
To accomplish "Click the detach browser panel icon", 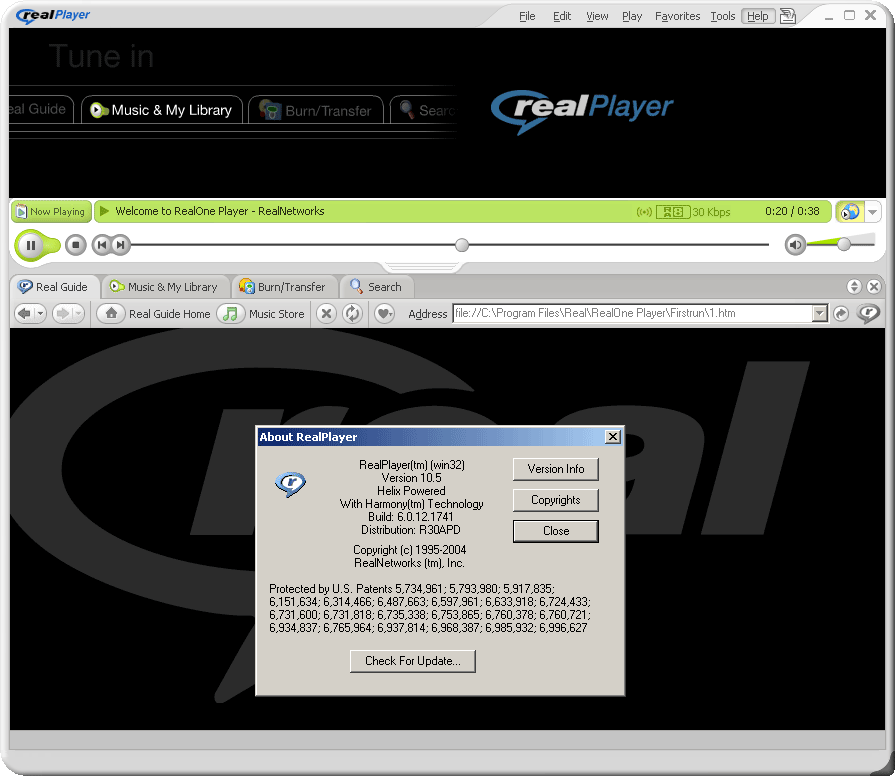I will pos(854,286).
